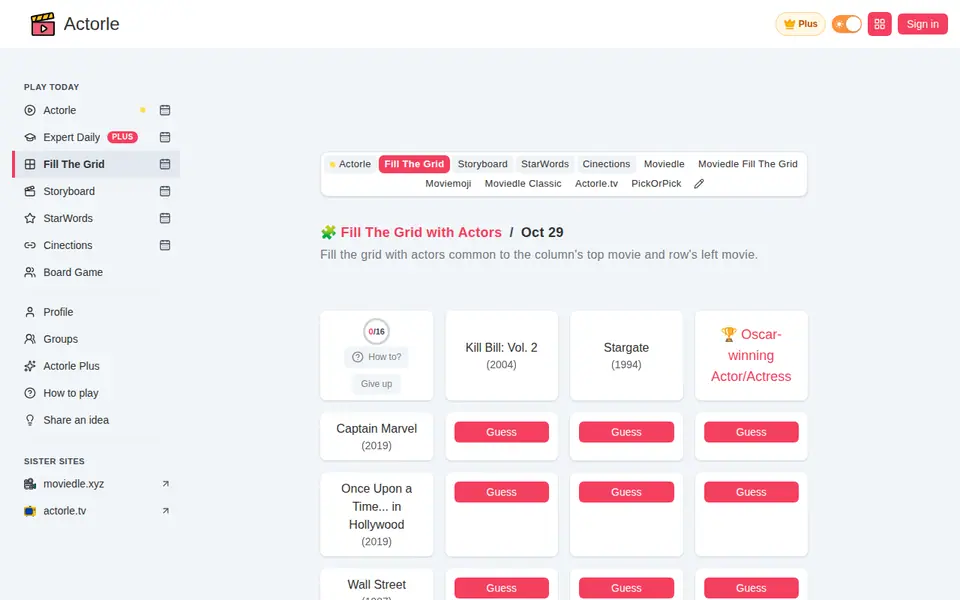This screenshot has width=960, height=600.
Task: Open Share an idea link
Action: tap(76, 419)
